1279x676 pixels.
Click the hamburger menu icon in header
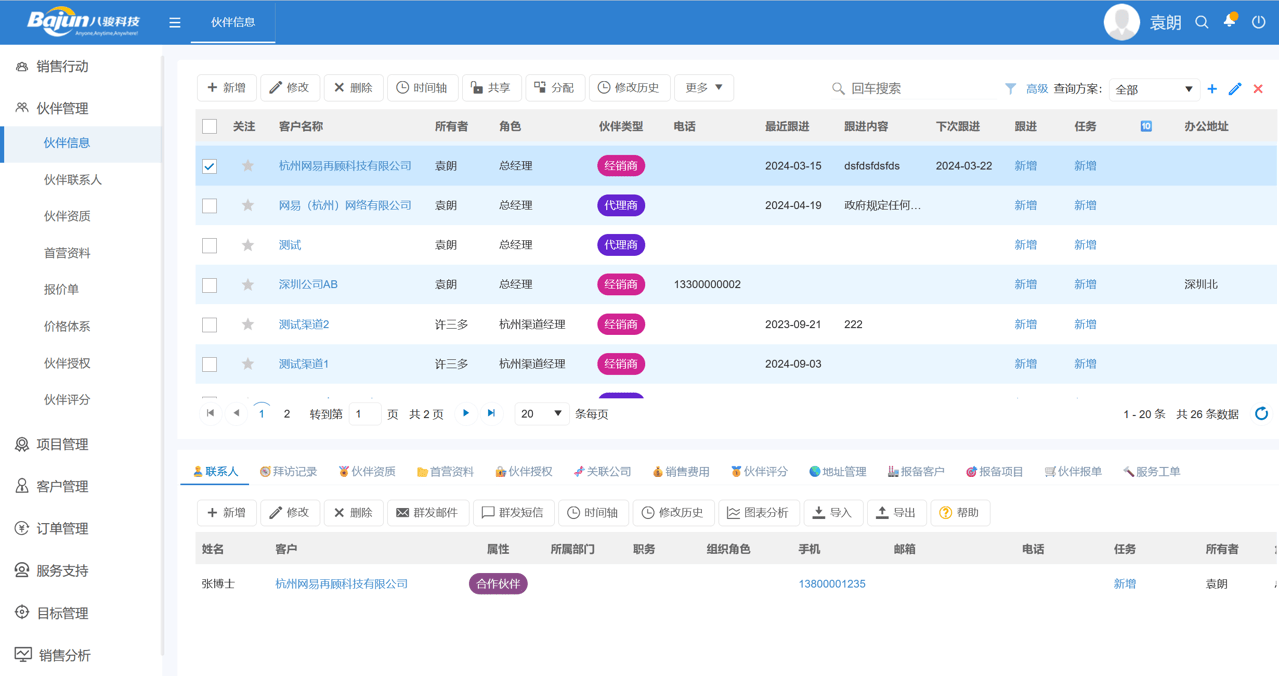[175, 22]
